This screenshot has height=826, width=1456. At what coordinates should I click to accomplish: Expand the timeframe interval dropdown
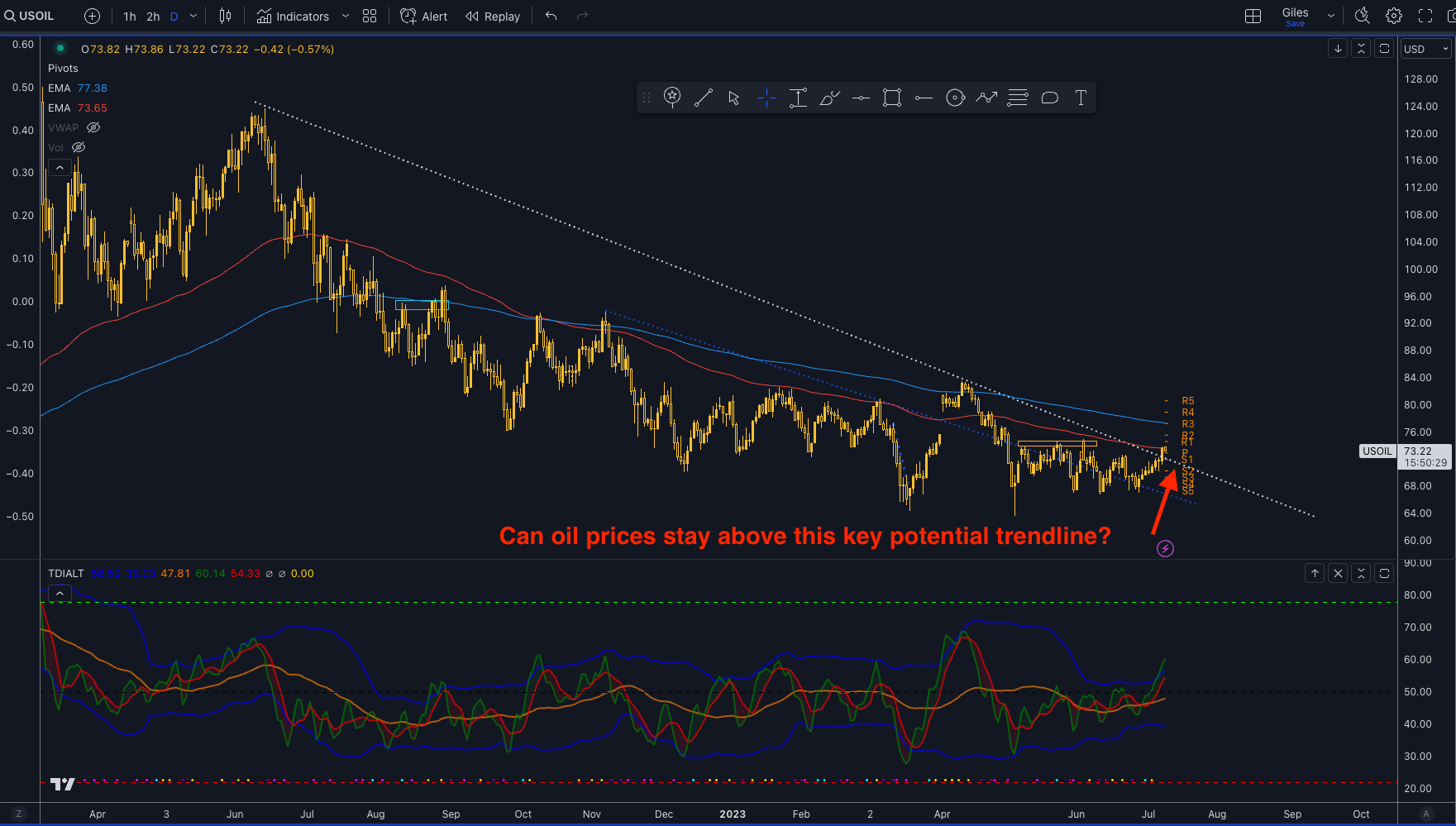193,17
